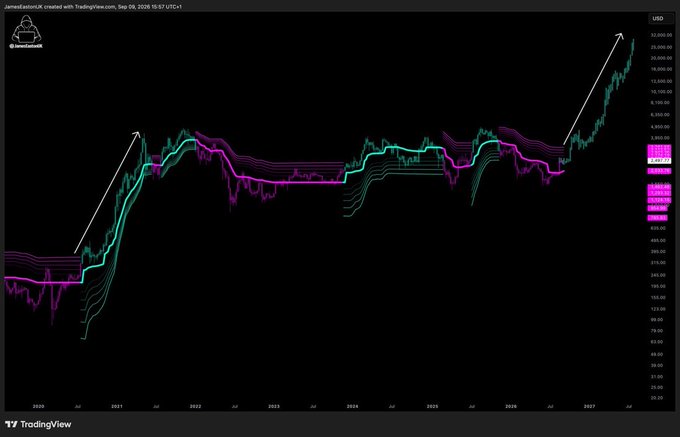The height and width of the screenshot is (437, 680).
Task: Click the 2020 label on time axis
Action: point(39,407)
